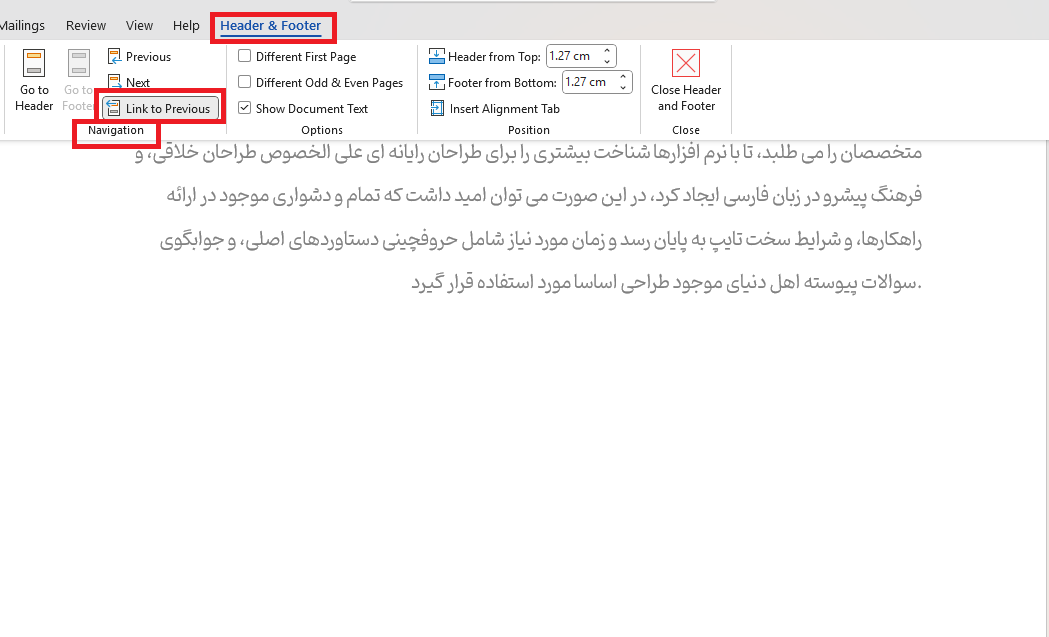The image size is (1049, 637).
Task: Enable Different Odd & Even Pages
Action: [x=244, y=82]
